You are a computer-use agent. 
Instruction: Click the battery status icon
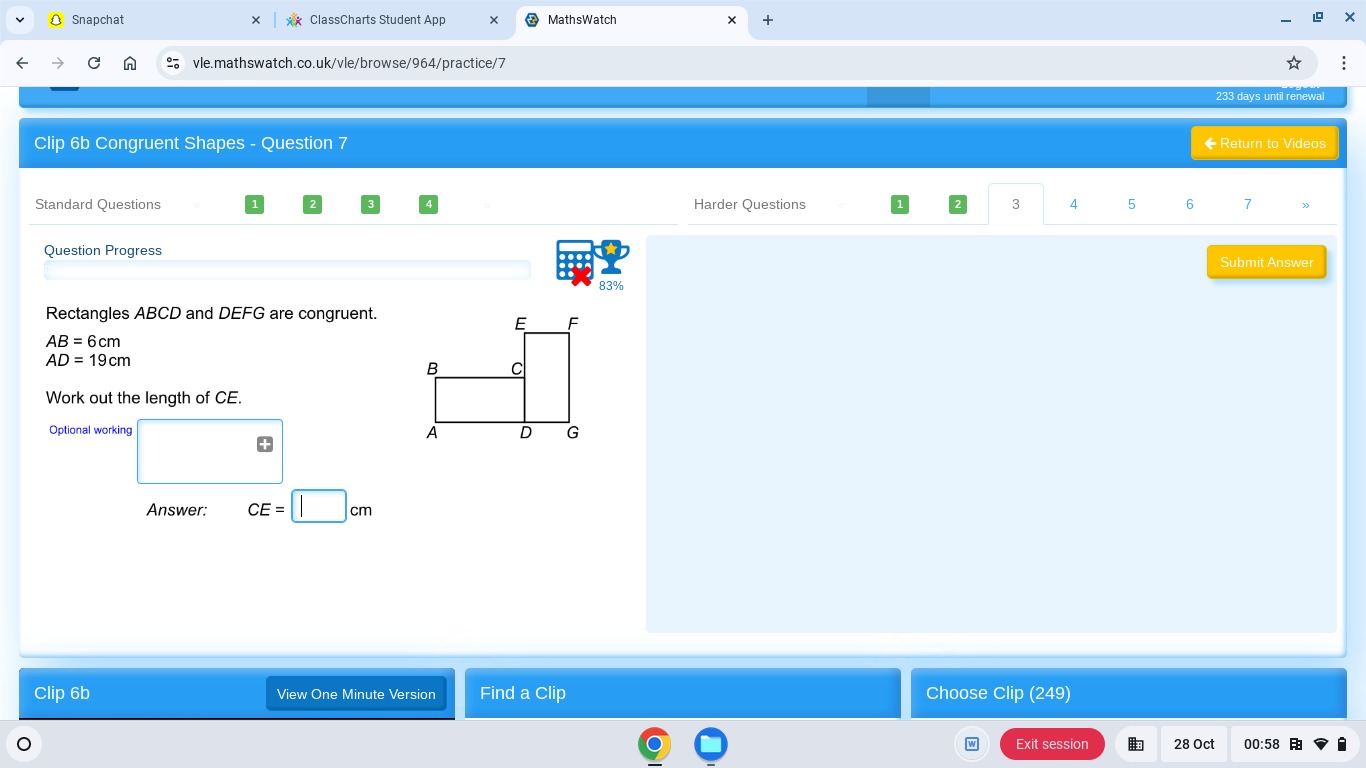point(1342,744)
